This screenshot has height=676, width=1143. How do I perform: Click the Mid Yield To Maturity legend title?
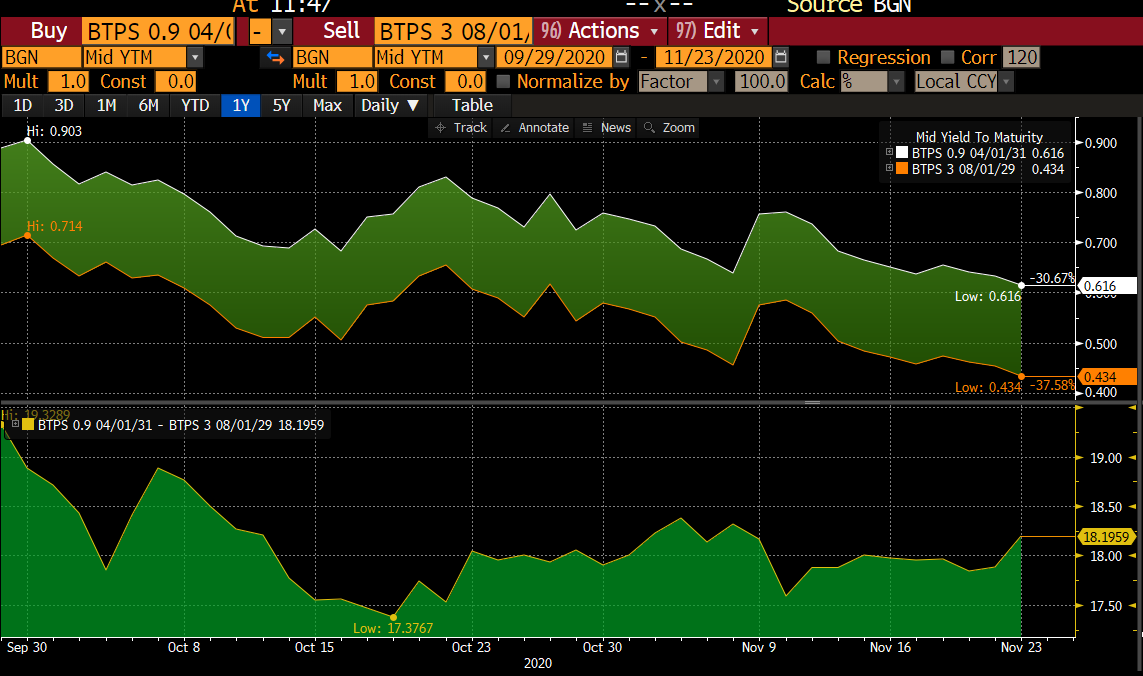979,137
